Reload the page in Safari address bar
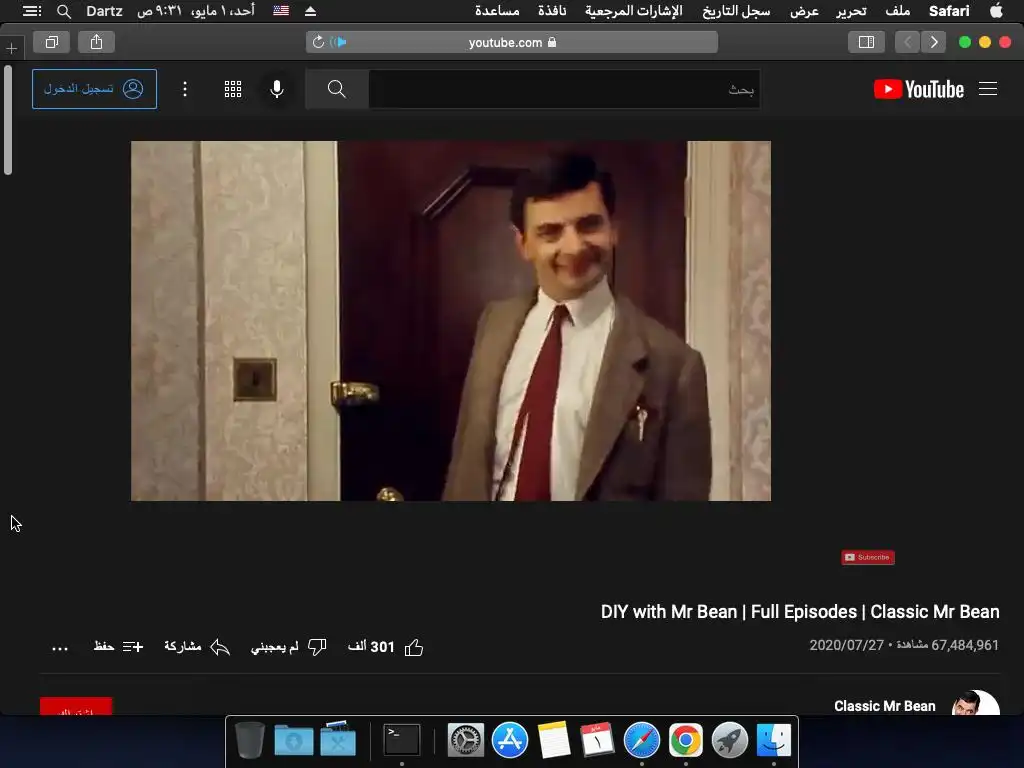Viewport: 1024px width, 768px height. click(318, 42)
